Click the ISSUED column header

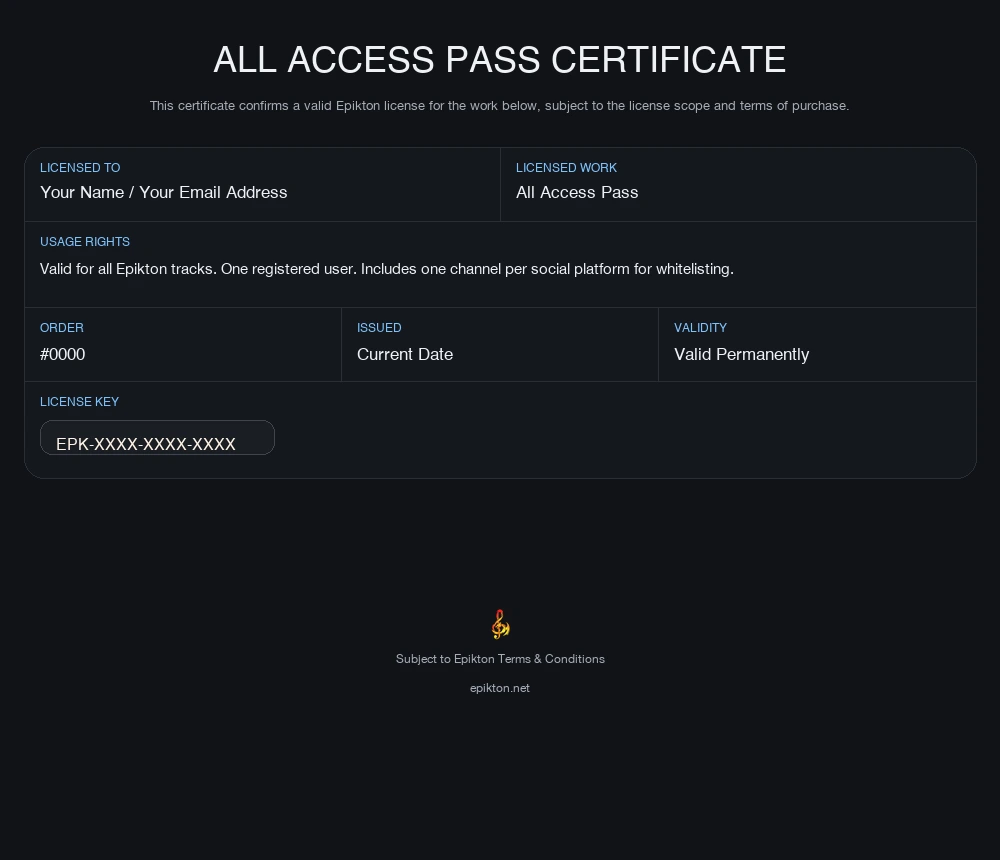coord(379,328)
